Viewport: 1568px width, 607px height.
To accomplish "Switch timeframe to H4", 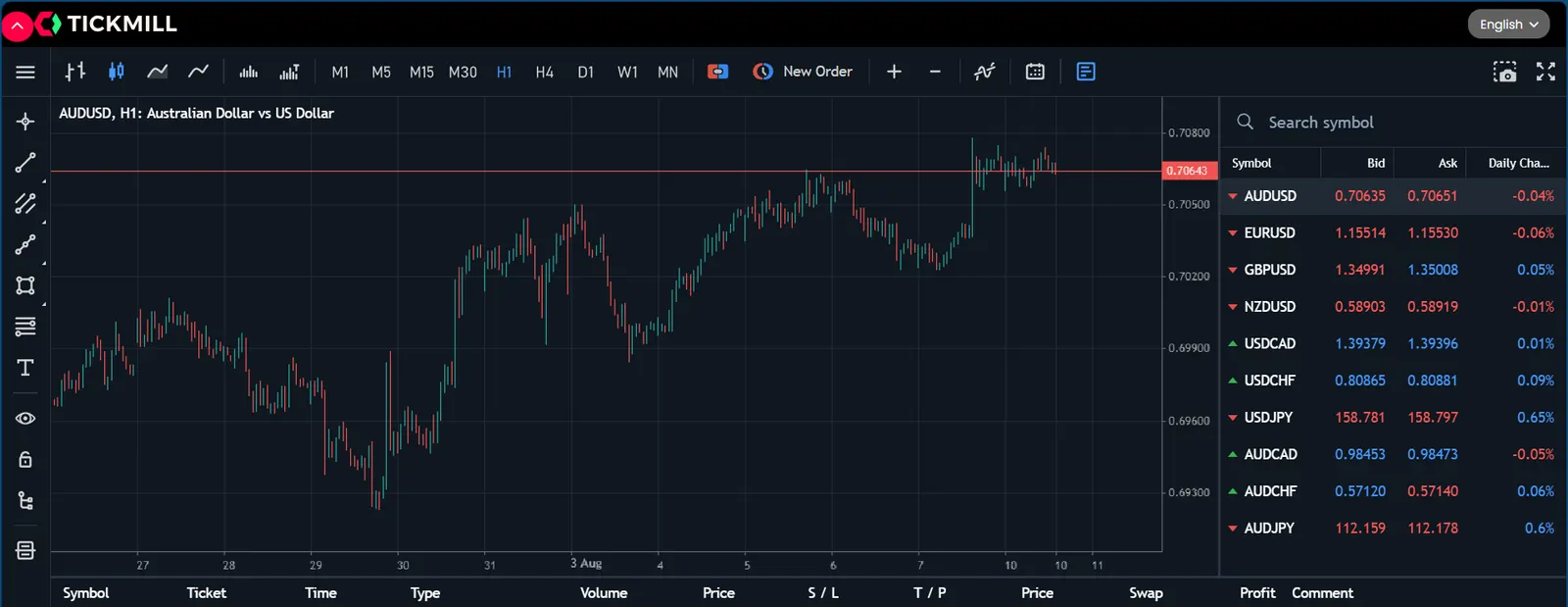I will click(545, 72).
